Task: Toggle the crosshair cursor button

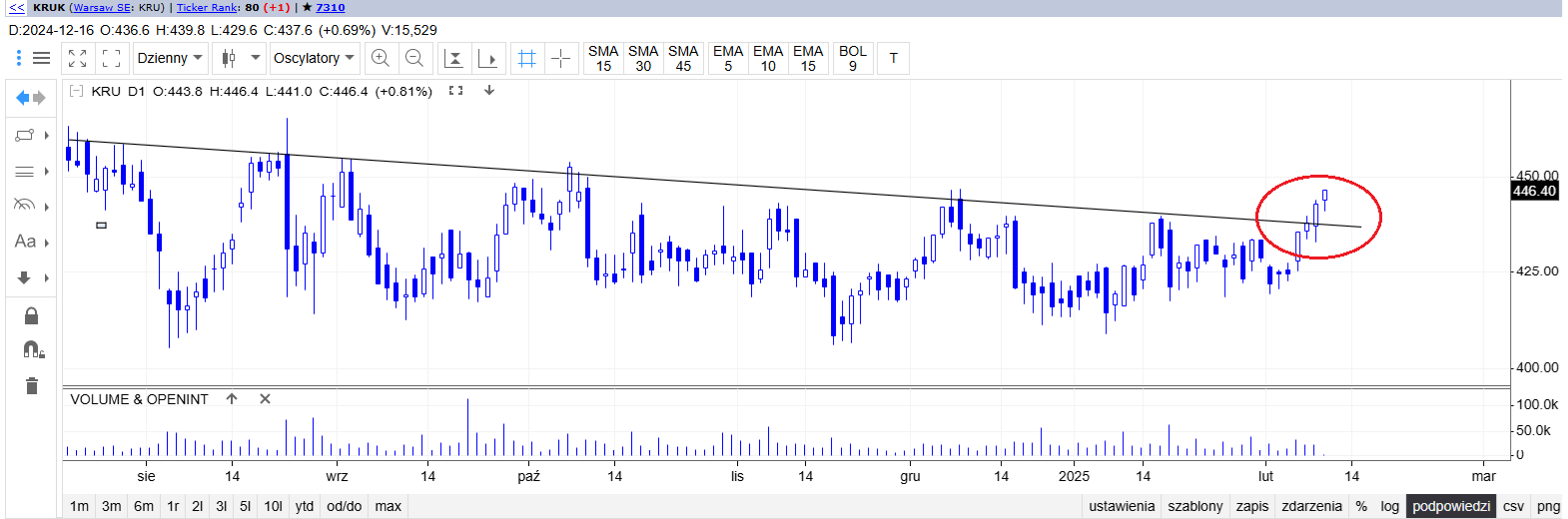Action: [x=561, y=59]
